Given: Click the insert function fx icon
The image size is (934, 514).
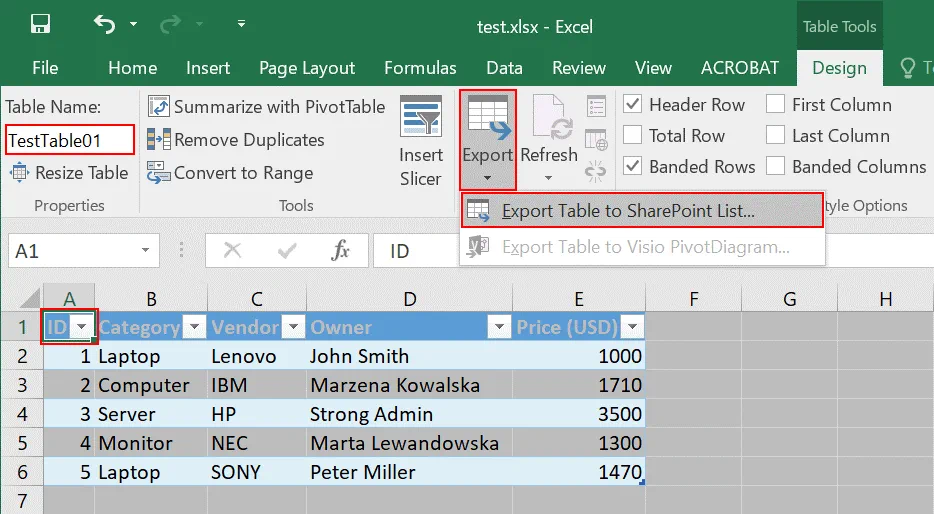Looking at the screenshot, I should [341, 251].
